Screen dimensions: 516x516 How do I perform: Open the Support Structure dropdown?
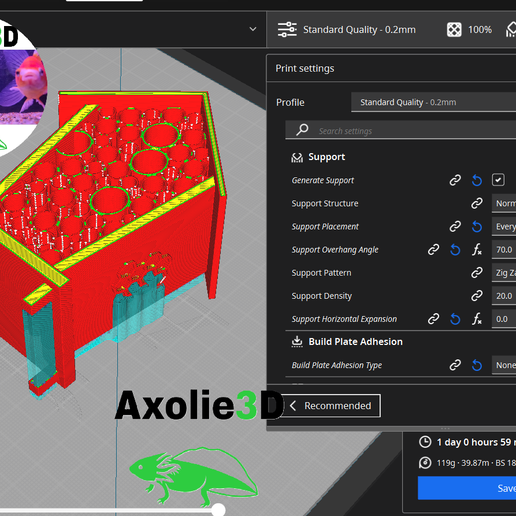pos(504,203)
